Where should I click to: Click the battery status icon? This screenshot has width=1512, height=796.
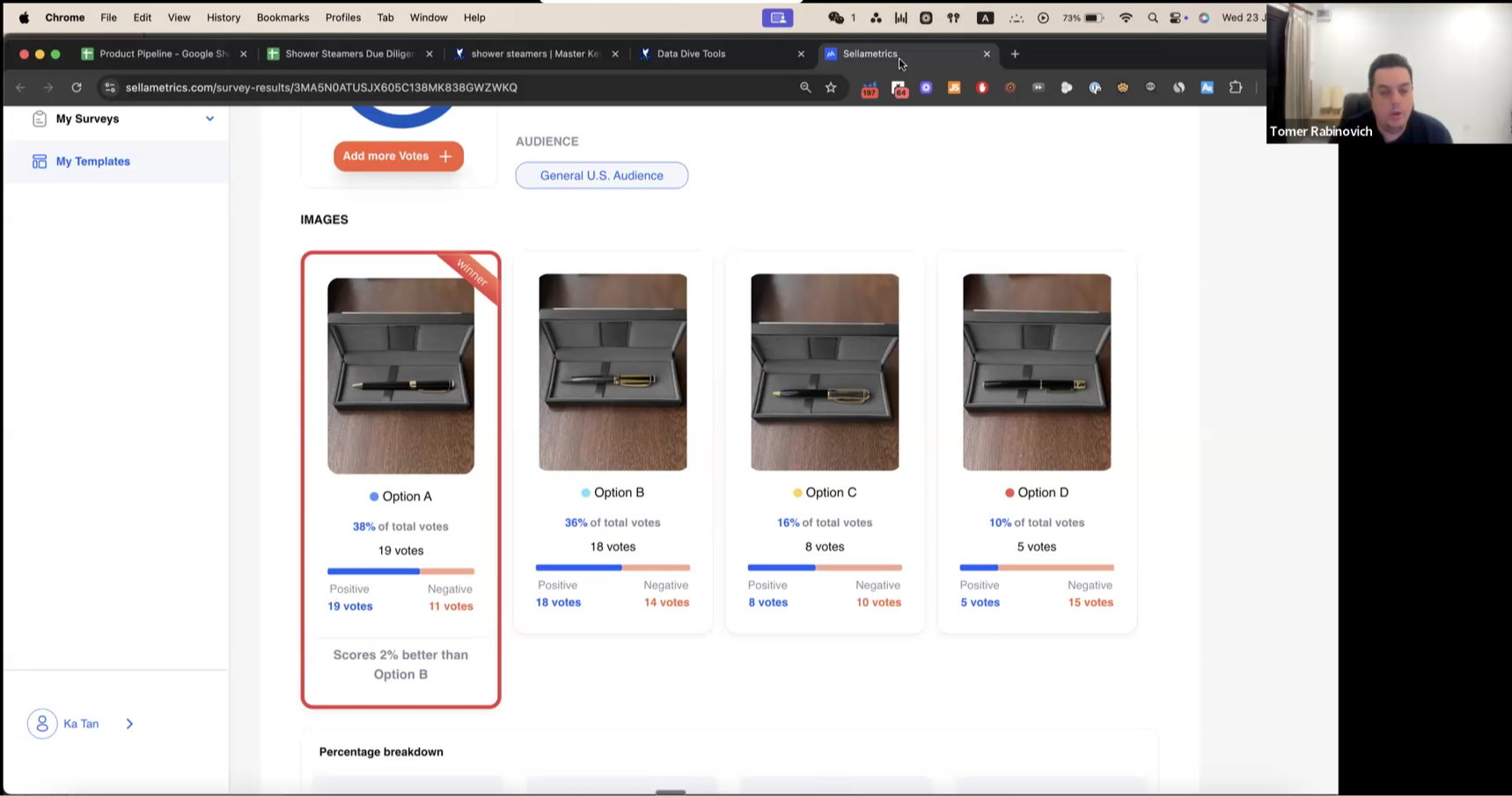pos(1094,18)
